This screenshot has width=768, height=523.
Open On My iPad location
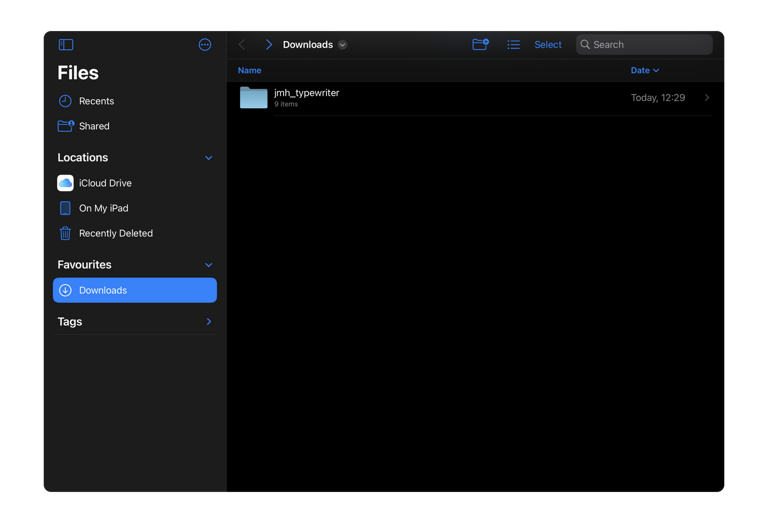tap(135, 208)
